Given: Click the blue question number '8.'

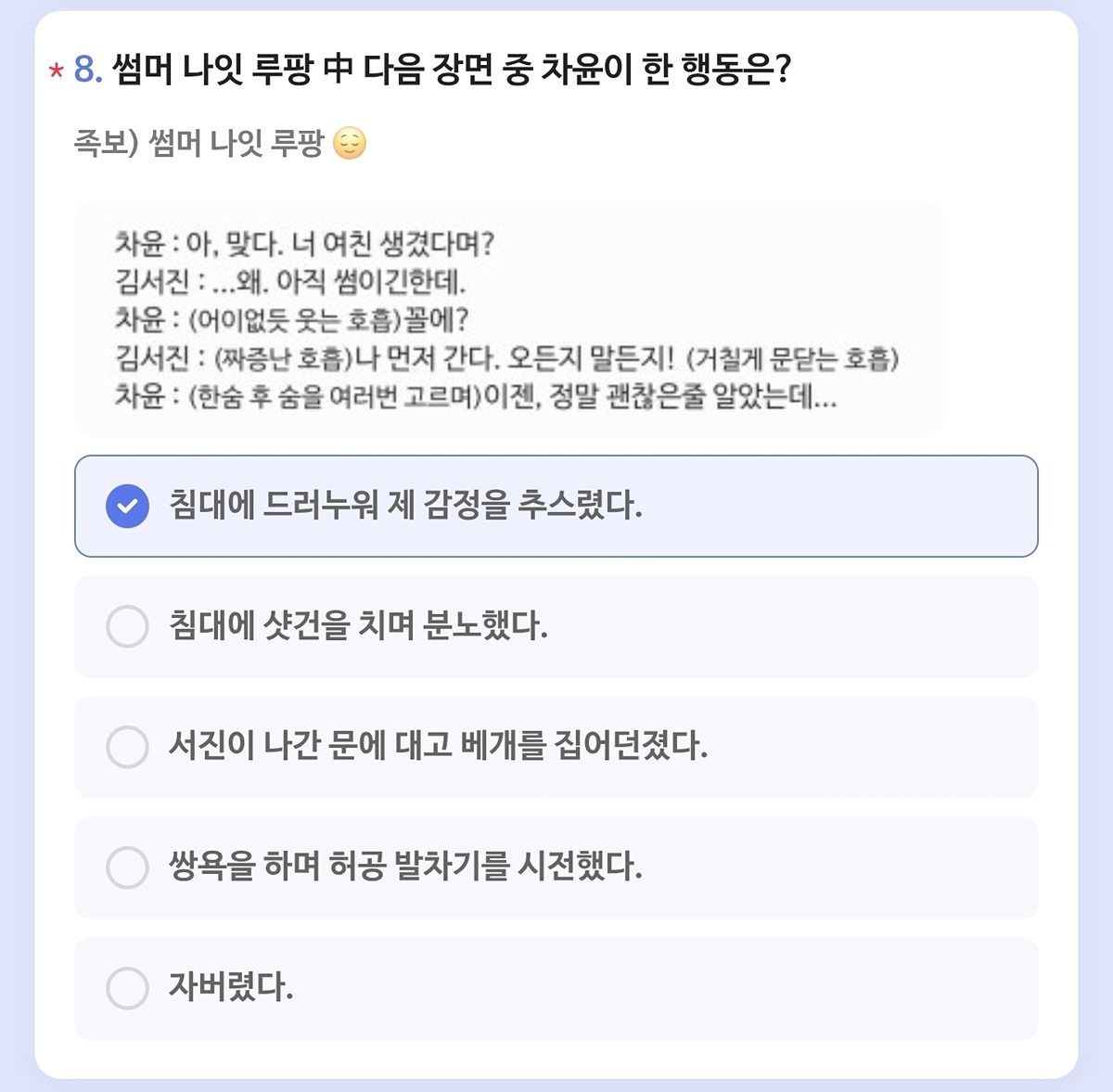Looking at the screenshot, I should [x=87, y=70].
